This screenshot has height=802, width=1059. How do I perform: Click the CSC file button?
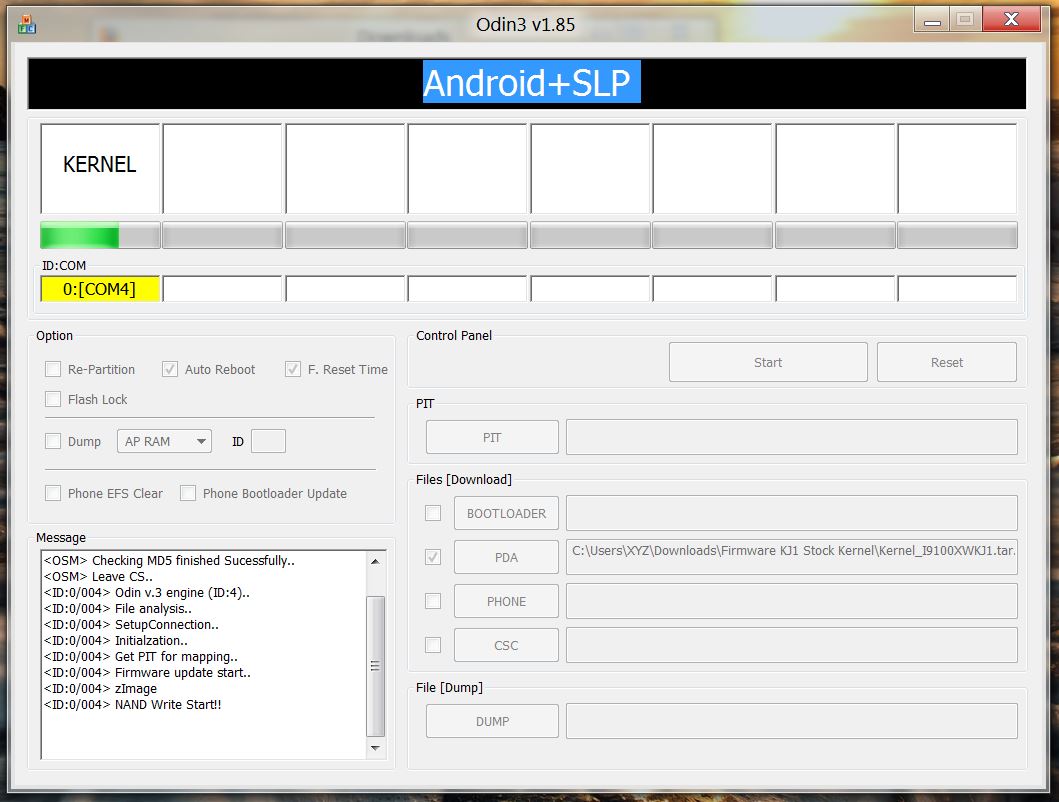coord(506,645)
